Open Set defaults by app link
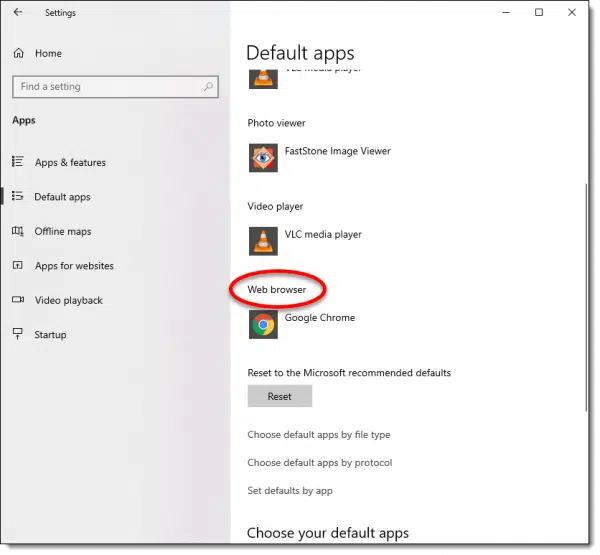Image resolution: width=600 pixels, height=555 pixels. [x=290, y=491]
